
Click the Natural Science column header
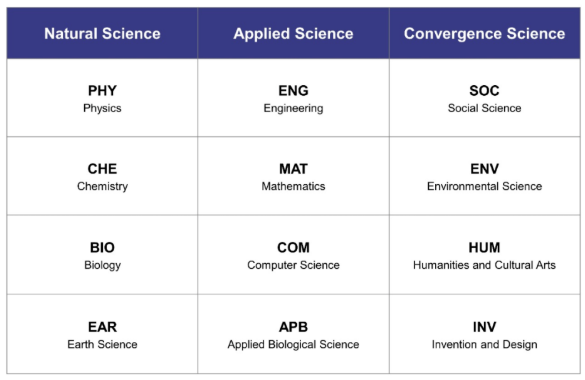click(x=102, y=33)
